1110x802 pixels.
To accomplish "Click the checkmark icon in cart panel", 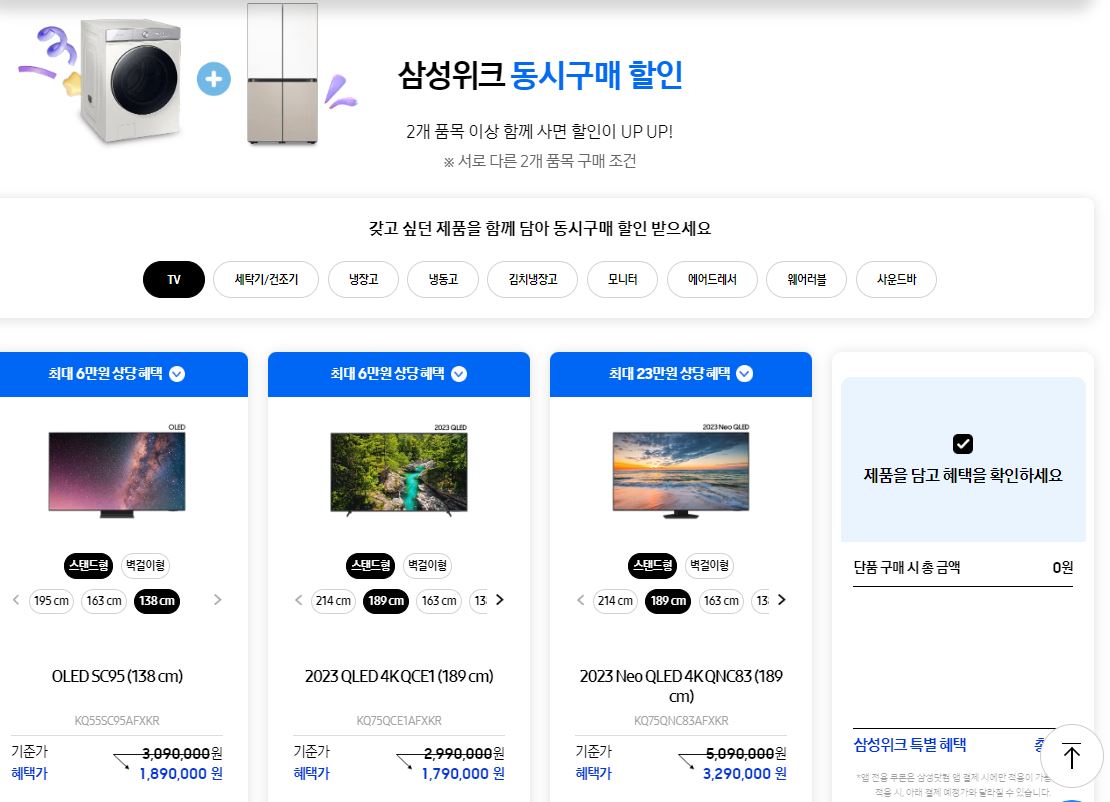I will (x=963, y=444).
